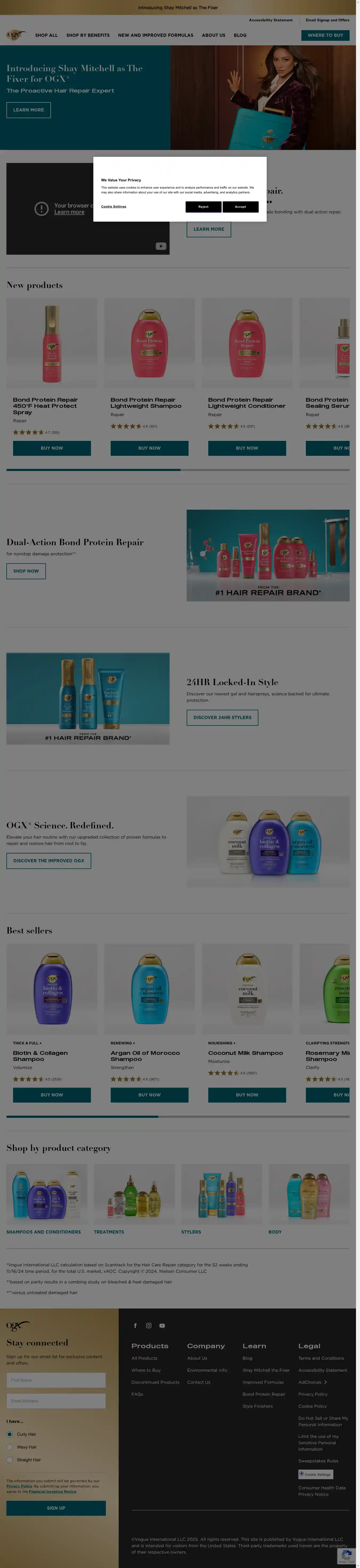Viewport: 360px width, 1568px height.
Task: Click the YouTube logo on video player
Action: (161, 246)
